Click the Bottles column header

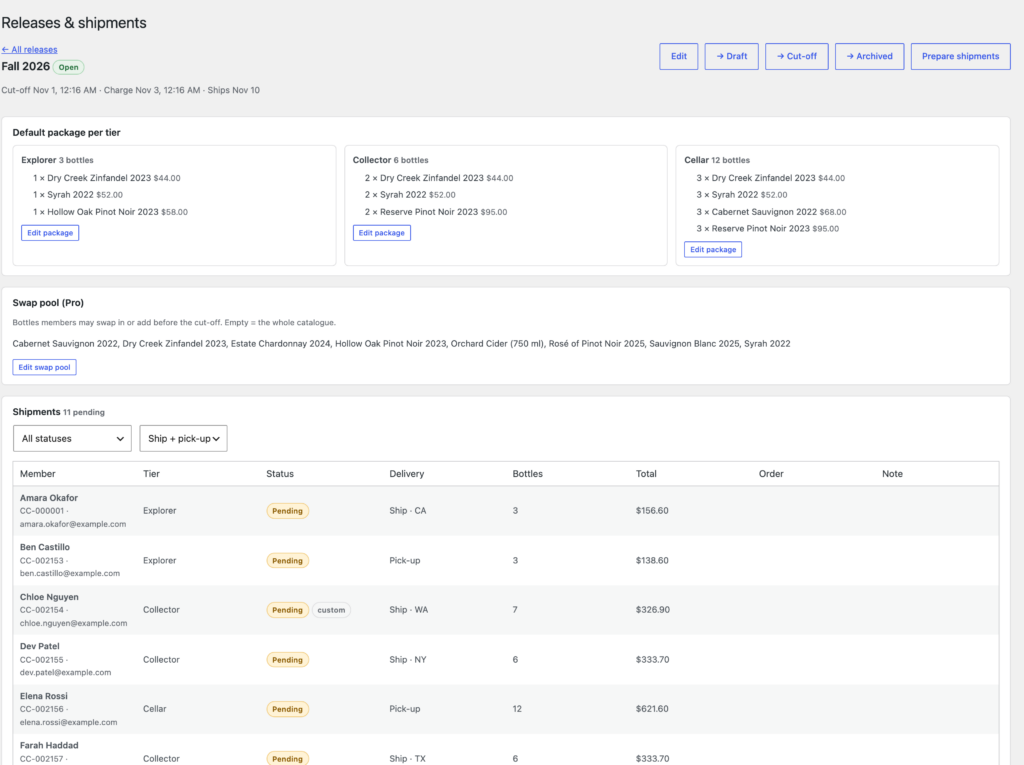pos(528,474)
